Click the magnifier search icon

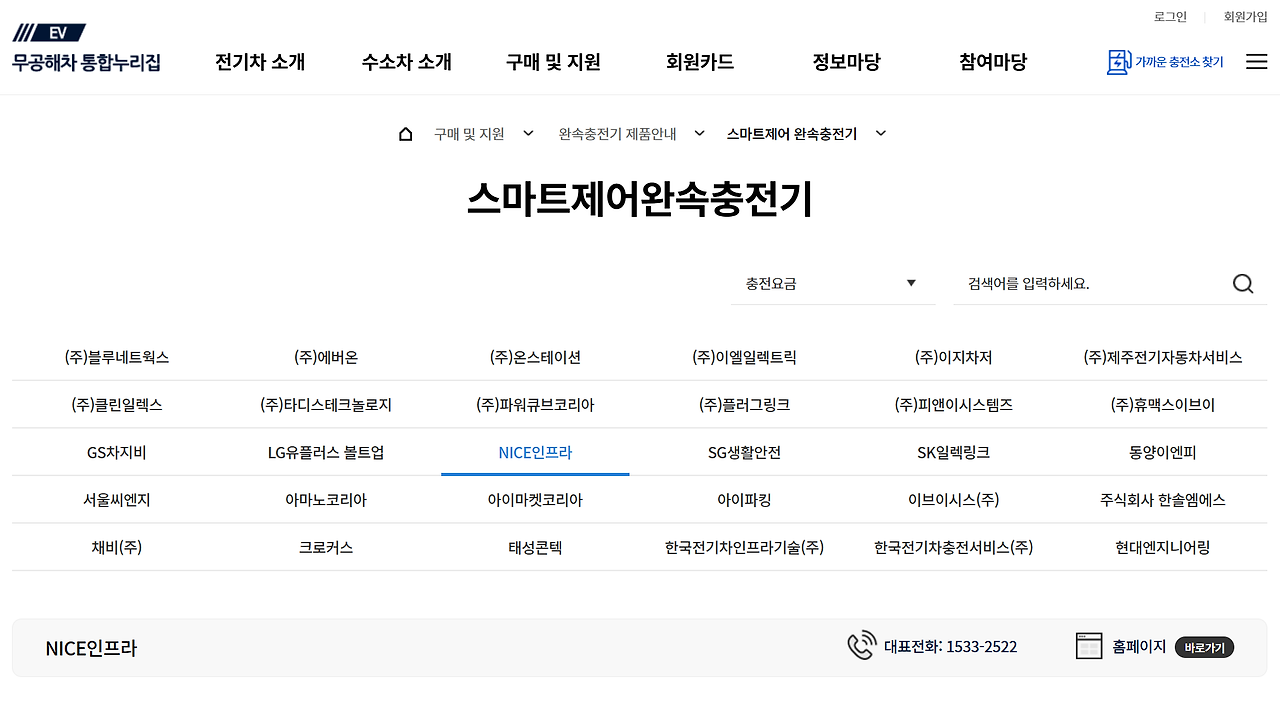click(x=1243, y=284)
